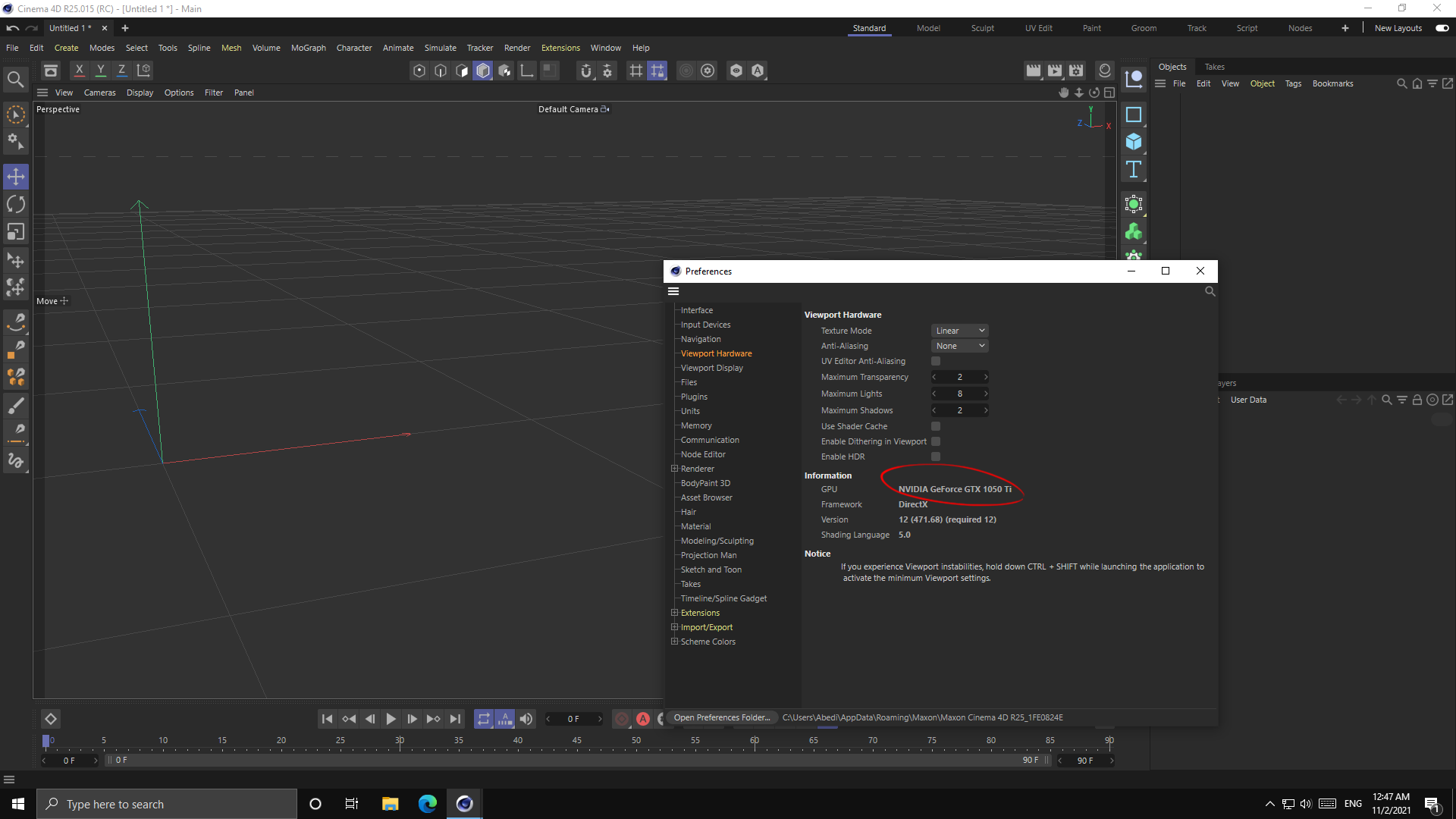Open the Texture Mode dropdown

(959, 330)
